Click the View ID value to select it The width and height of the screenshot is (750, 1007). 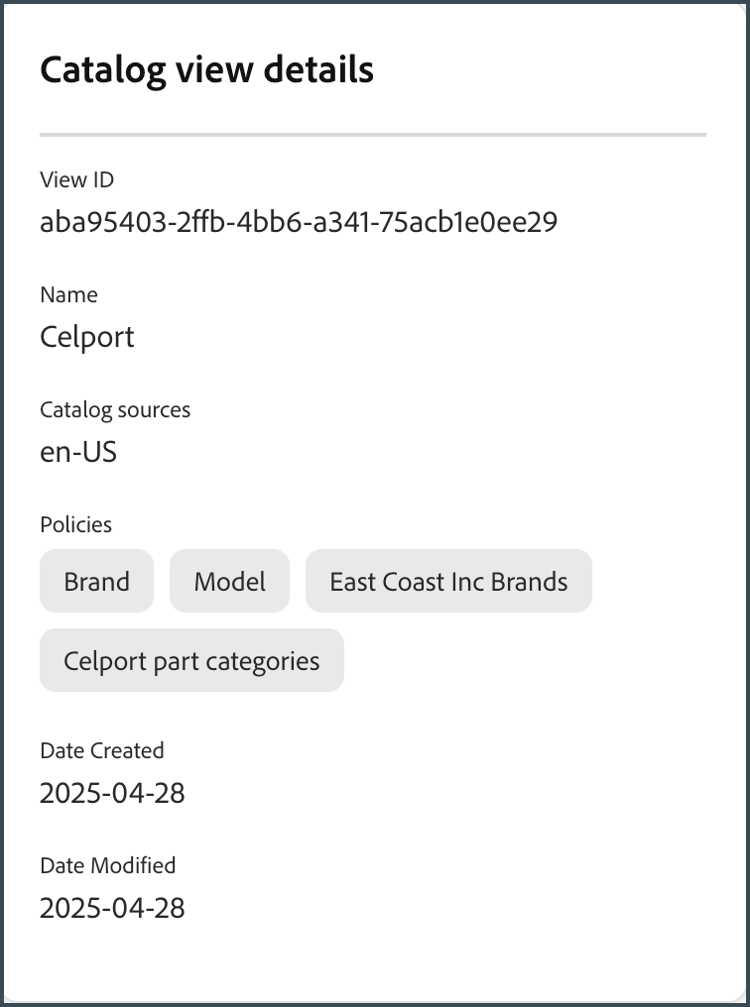pyautogui.click(x=300, y=221)
